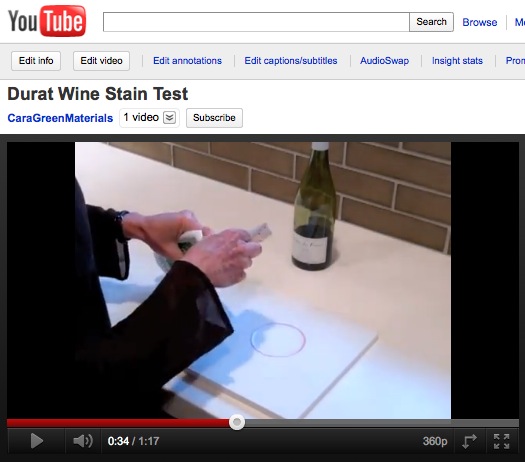
Task: Open the 360p quality selector
Action: tap(435, 441)
